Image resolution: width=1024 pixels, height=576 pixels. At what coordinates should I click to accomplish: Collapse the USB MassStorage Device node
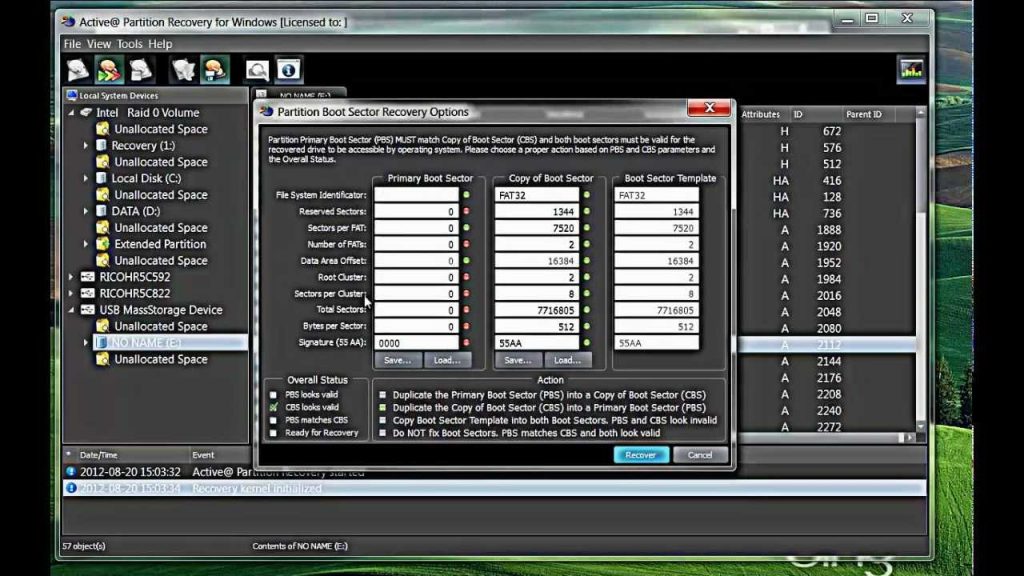point(71,310)
